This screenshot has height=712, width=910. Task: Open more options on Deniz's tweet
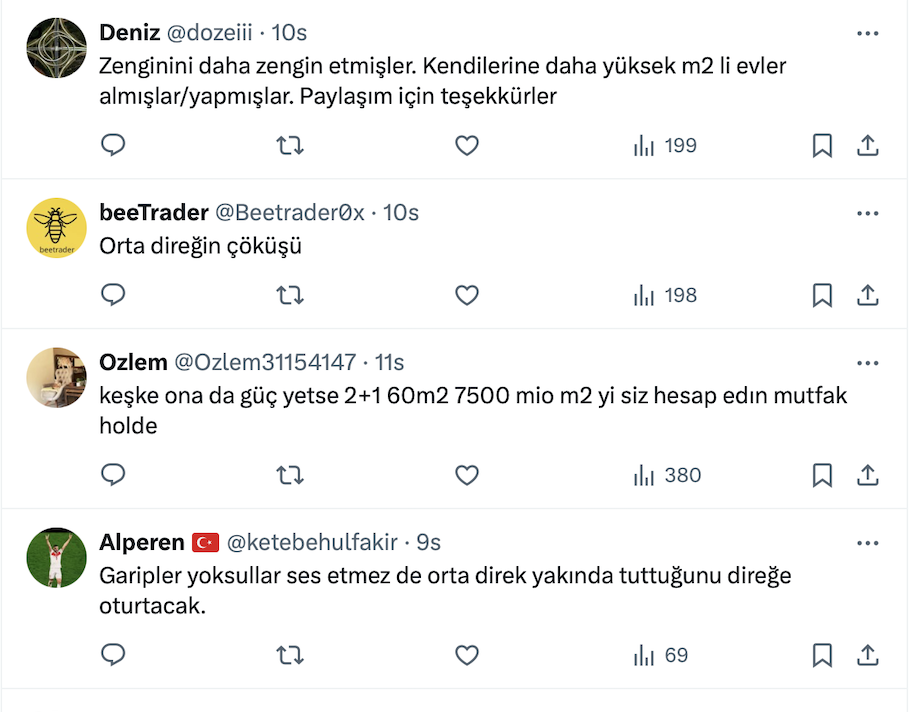[x=868, y=33]
